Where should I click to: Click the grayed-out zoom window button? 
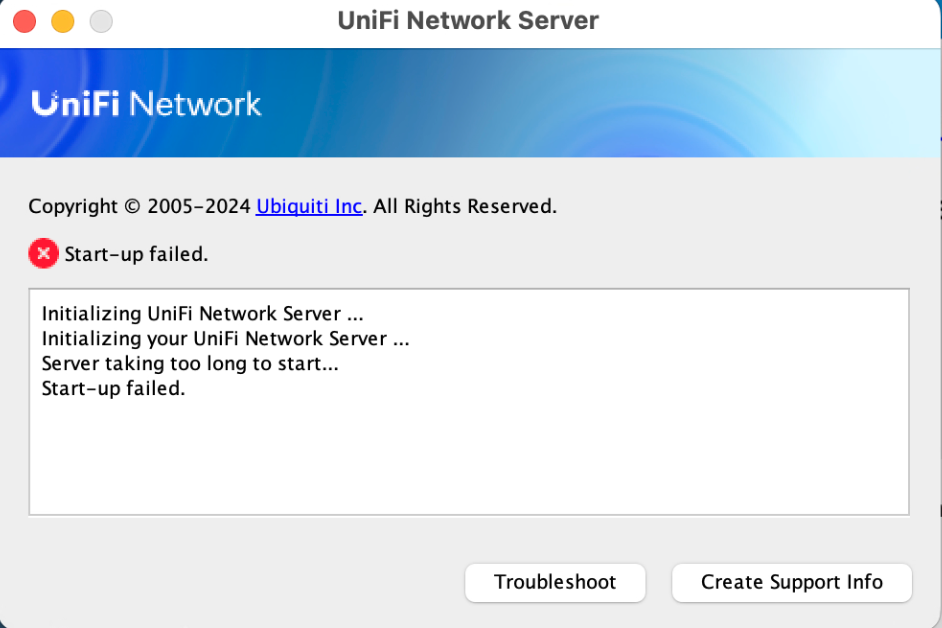101,22
